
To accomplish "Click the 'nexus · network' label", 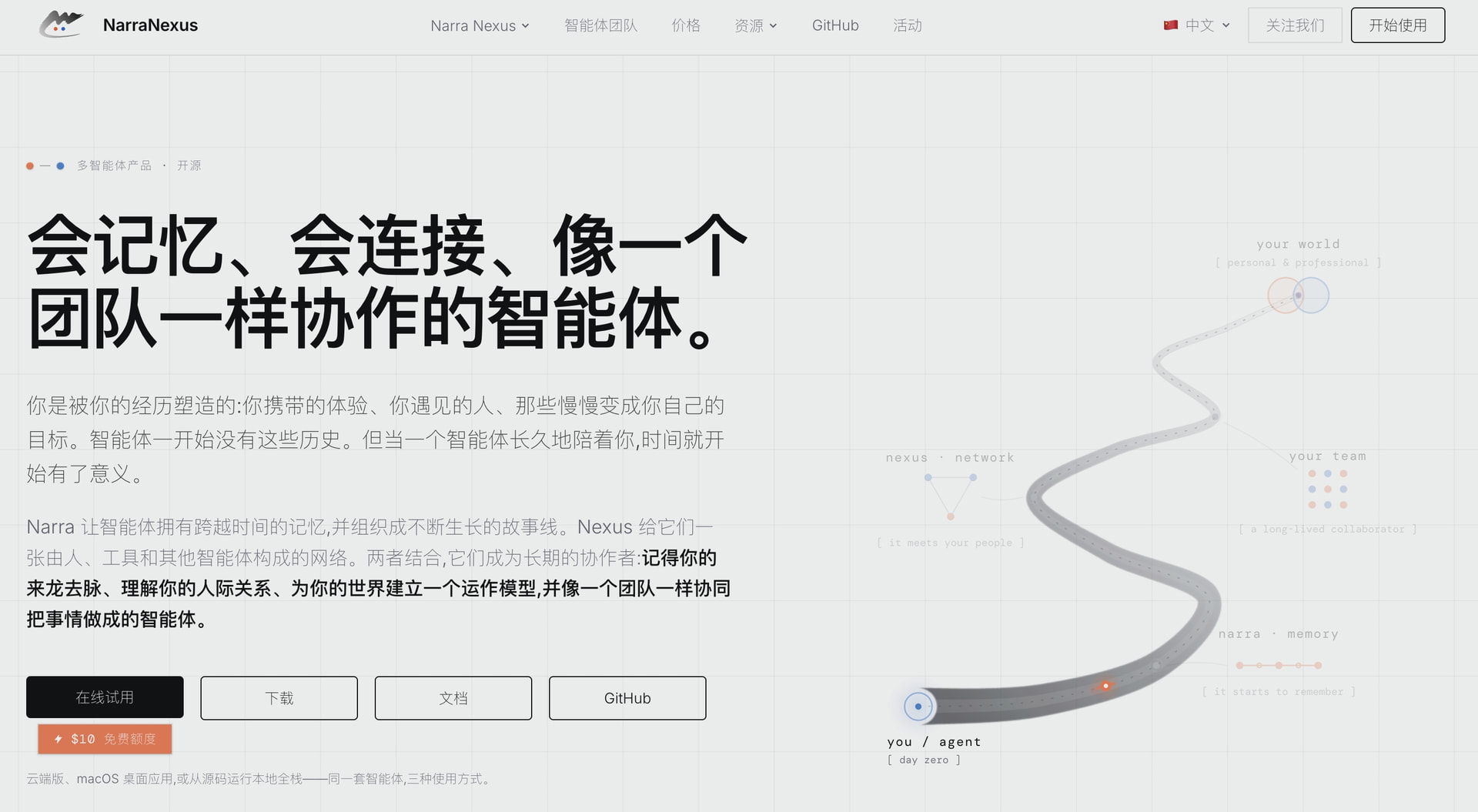I will 950,457.
